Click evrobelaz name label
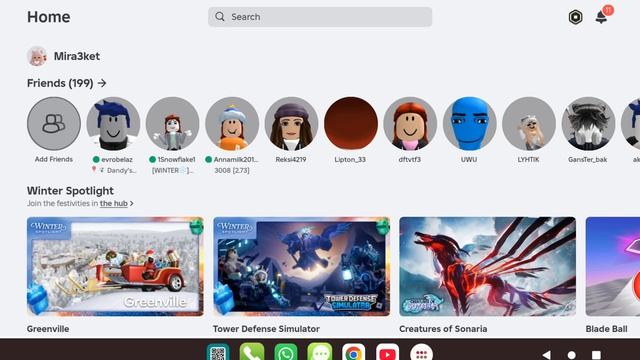This screenshot has width=640, height=360. pyautogui.click(x=117, y=159)
